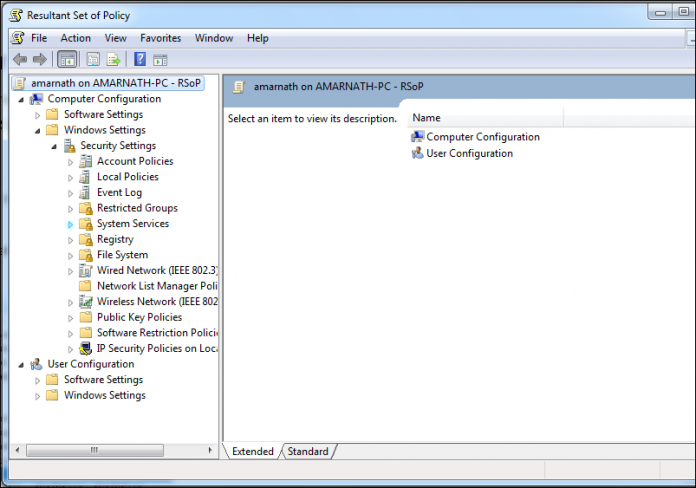
Task: Expand Windows Settings under User Configuration
Action: pos(38,396)
